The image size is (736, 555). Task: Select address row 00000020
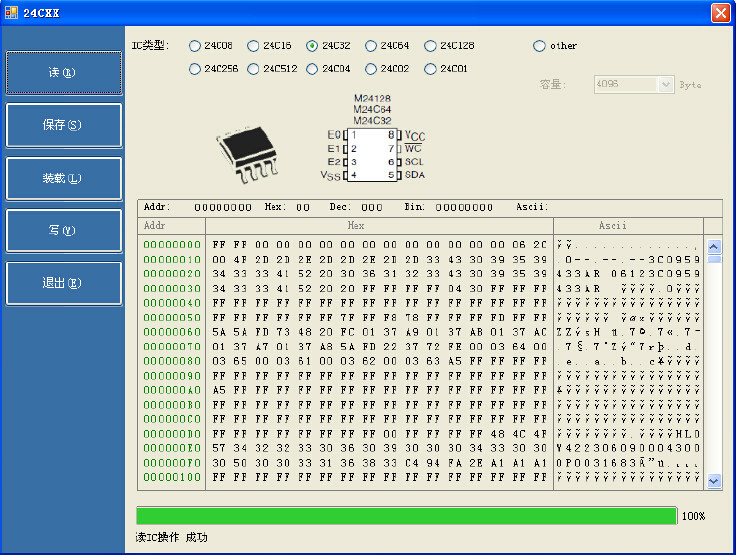tap(172, 274)
